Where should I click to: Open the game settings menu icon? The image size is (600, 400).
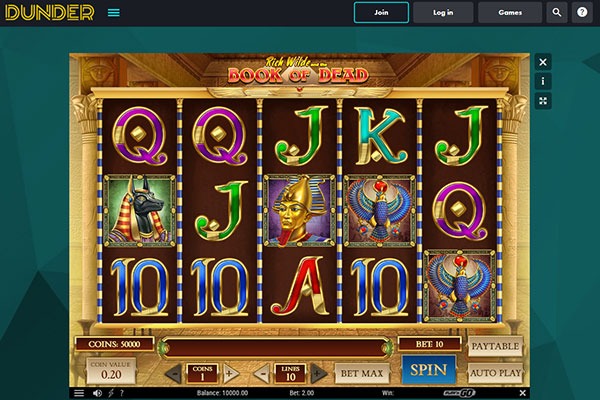point(79,393)
